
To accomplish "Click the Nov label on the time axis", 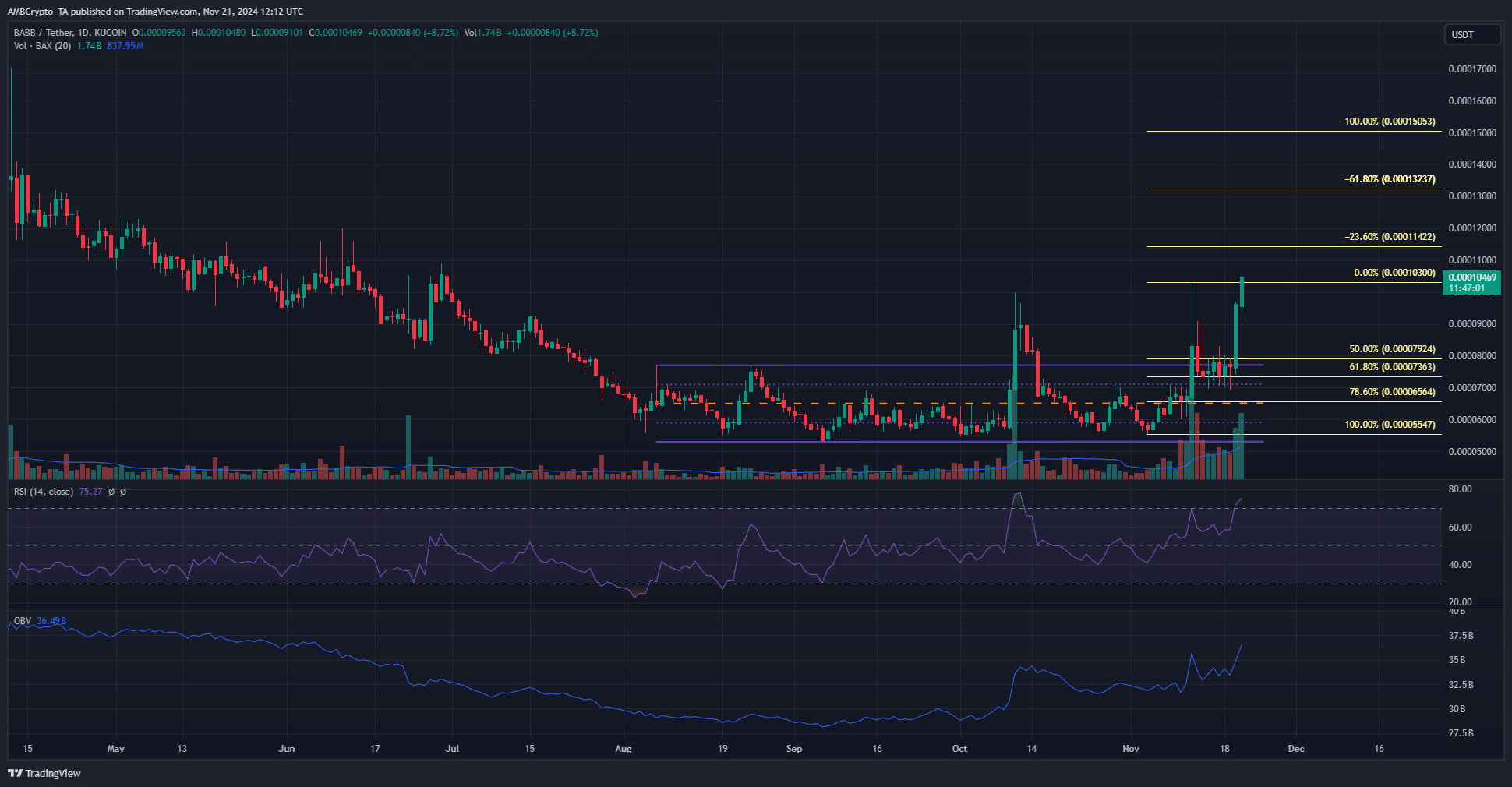I will pyautogui.click(x=1131, y=749).
